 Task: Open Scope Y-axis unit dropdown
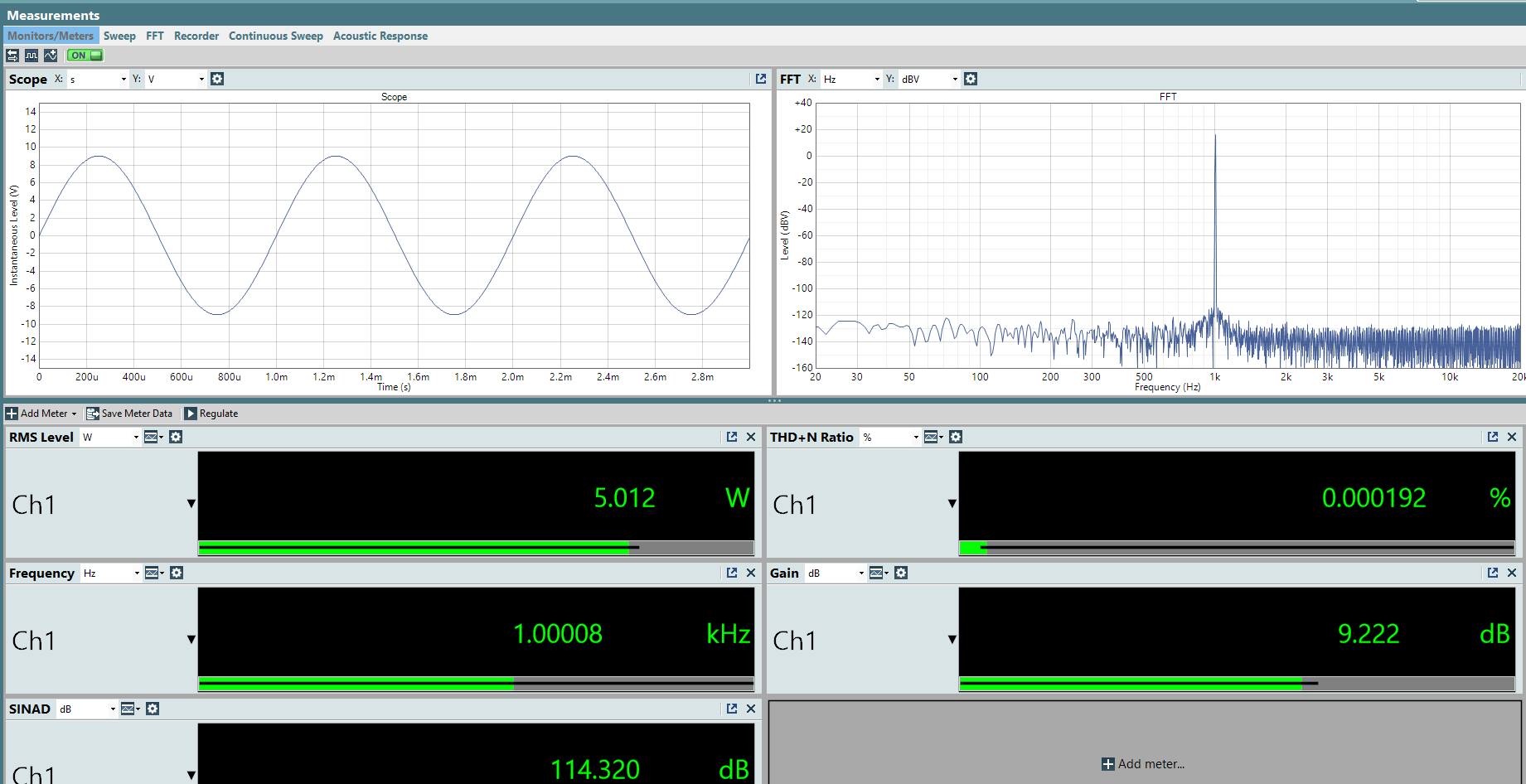176,79
